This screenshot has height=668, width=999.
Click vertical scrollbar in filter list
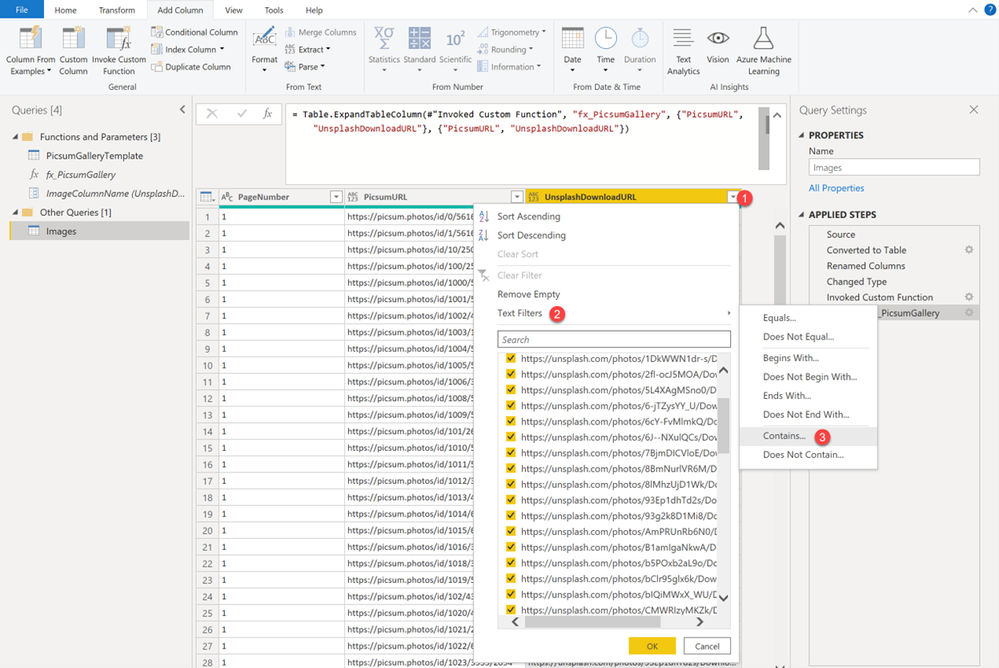723,425
